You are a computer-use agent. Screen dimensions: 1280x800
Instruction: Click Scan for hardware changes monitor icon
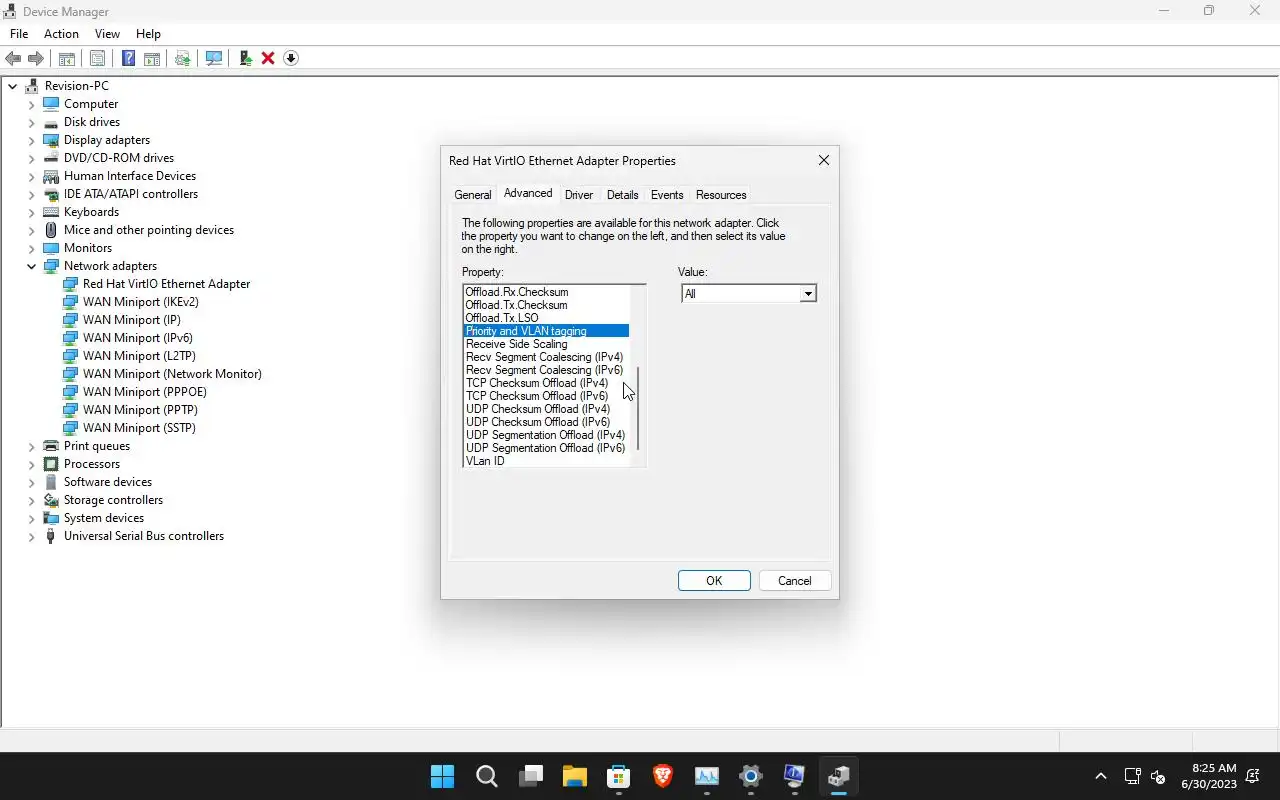(213, 58)
